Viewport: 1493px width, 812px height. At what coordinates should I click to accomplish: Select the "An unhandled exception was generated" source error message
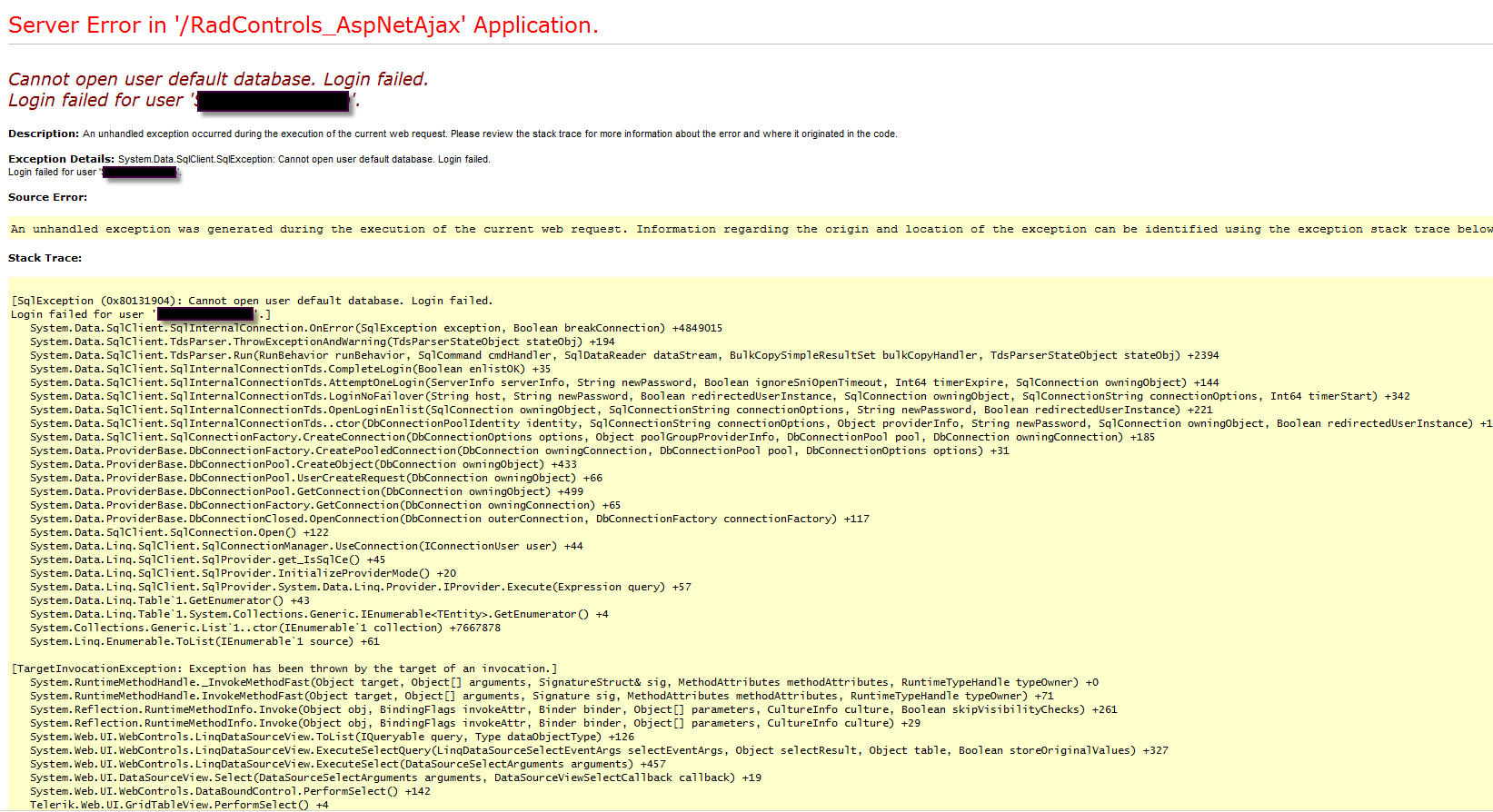point(751,229)
